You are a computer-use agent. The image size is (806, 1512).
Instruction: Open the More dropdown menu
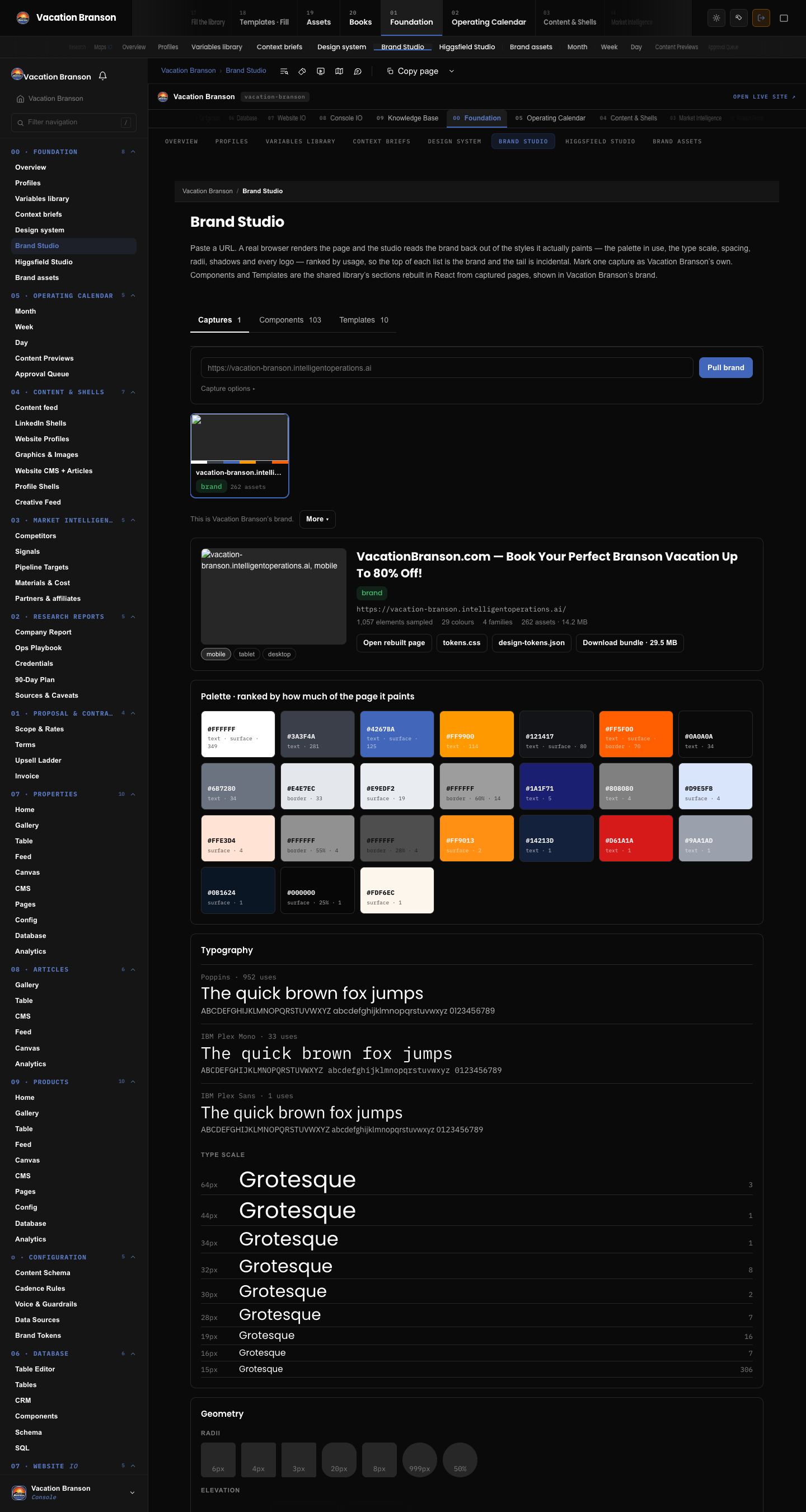[x=317, y=519]
